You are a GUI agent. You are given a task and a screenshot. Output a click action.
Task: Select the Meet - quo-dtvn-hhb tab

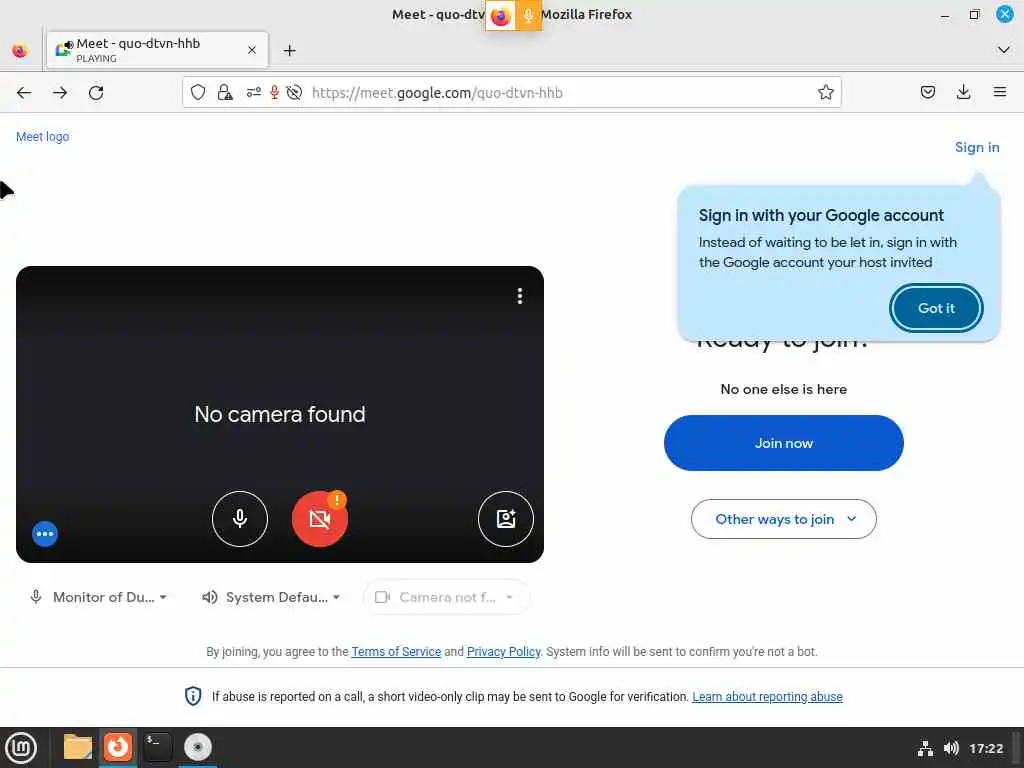pyautogui.click(x=157, y=50)
